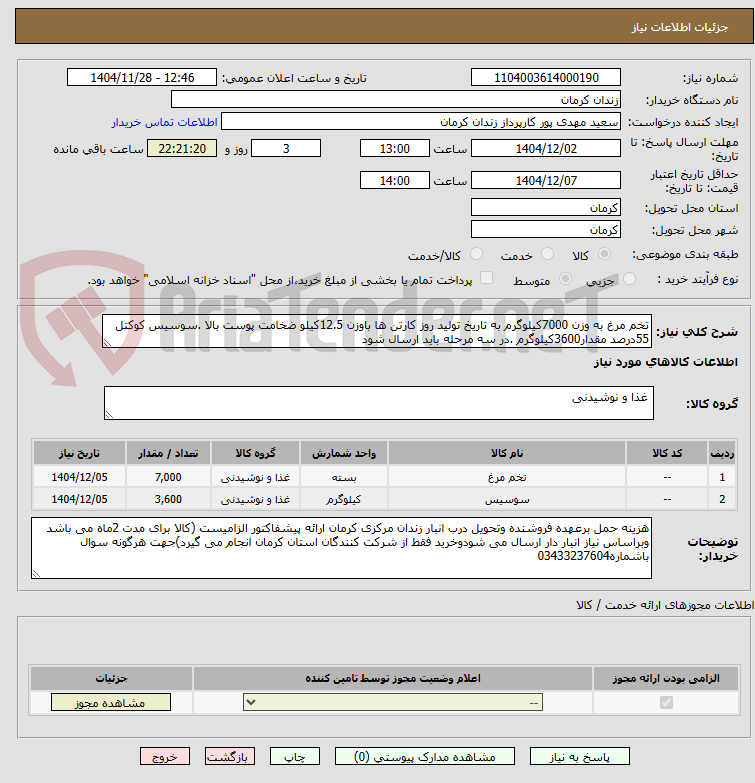This screenshot has width=755, height=783.
Task: Click the کیلوگرم unit cell
Action: point(344,499)
